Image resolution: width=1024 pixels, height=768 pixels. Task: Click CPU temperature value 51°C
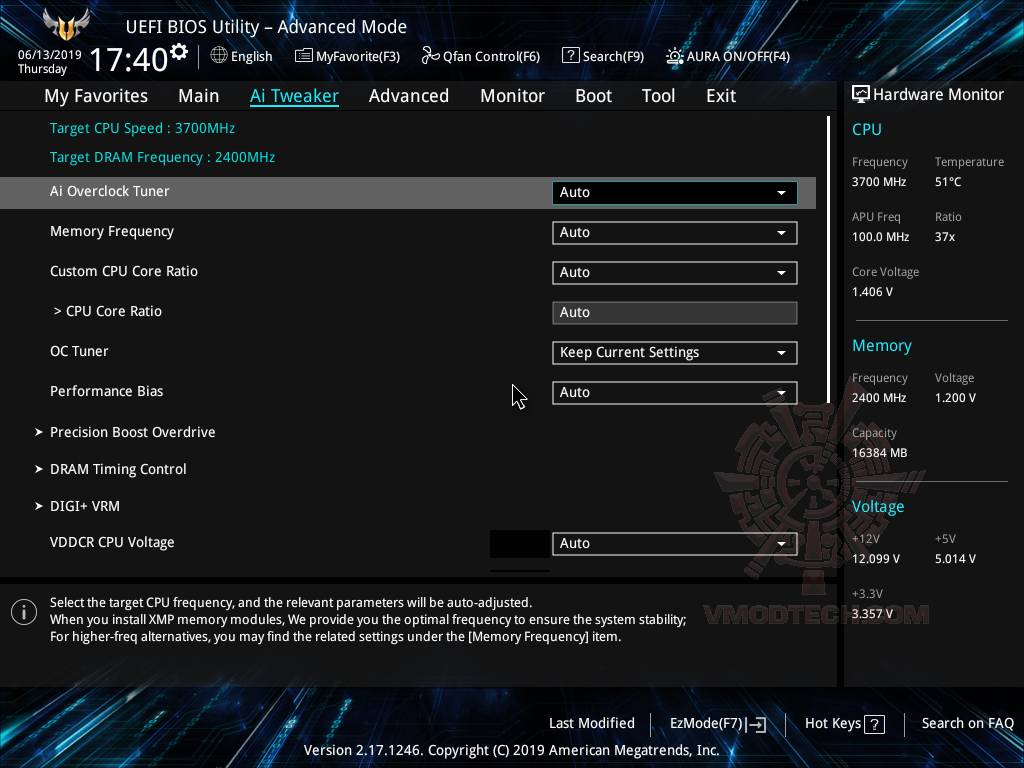point(948,182)
